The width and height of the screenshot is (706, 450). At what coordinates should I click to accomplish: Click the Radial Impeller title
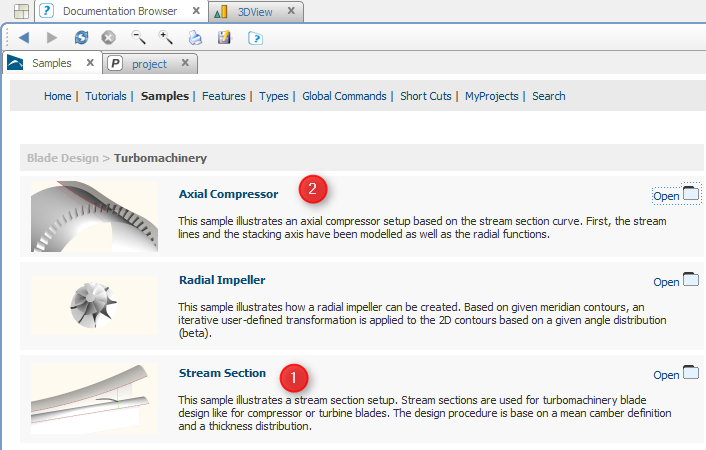pos(222,280)
